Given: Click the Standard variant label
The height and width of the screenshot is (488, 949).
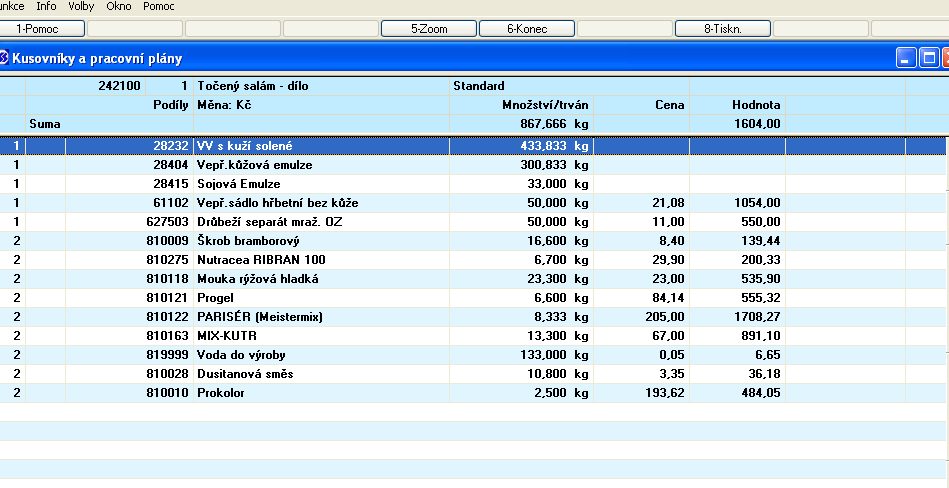Looking at the screenshot, I should (x=479, y=86).
